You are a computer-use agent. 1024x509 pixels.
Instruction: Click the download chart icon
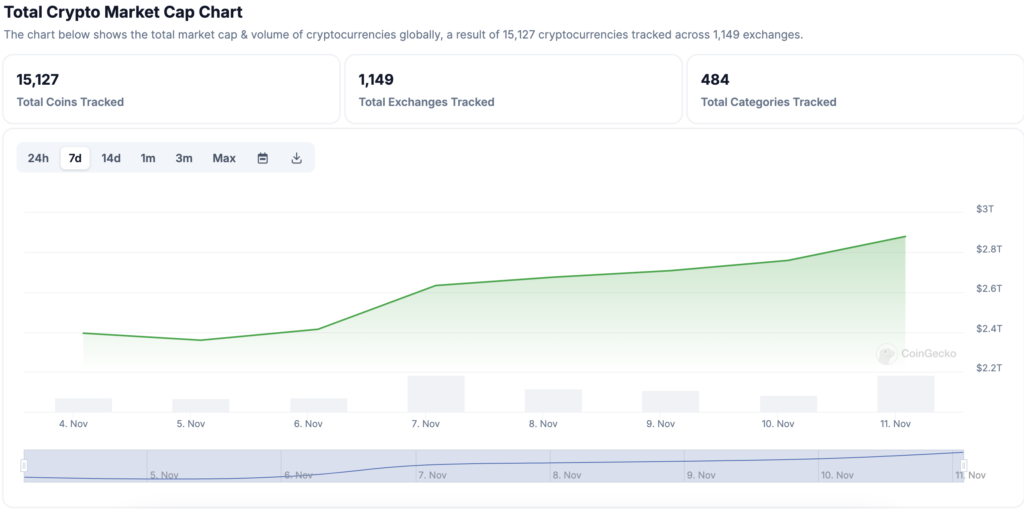click(296, 158)
